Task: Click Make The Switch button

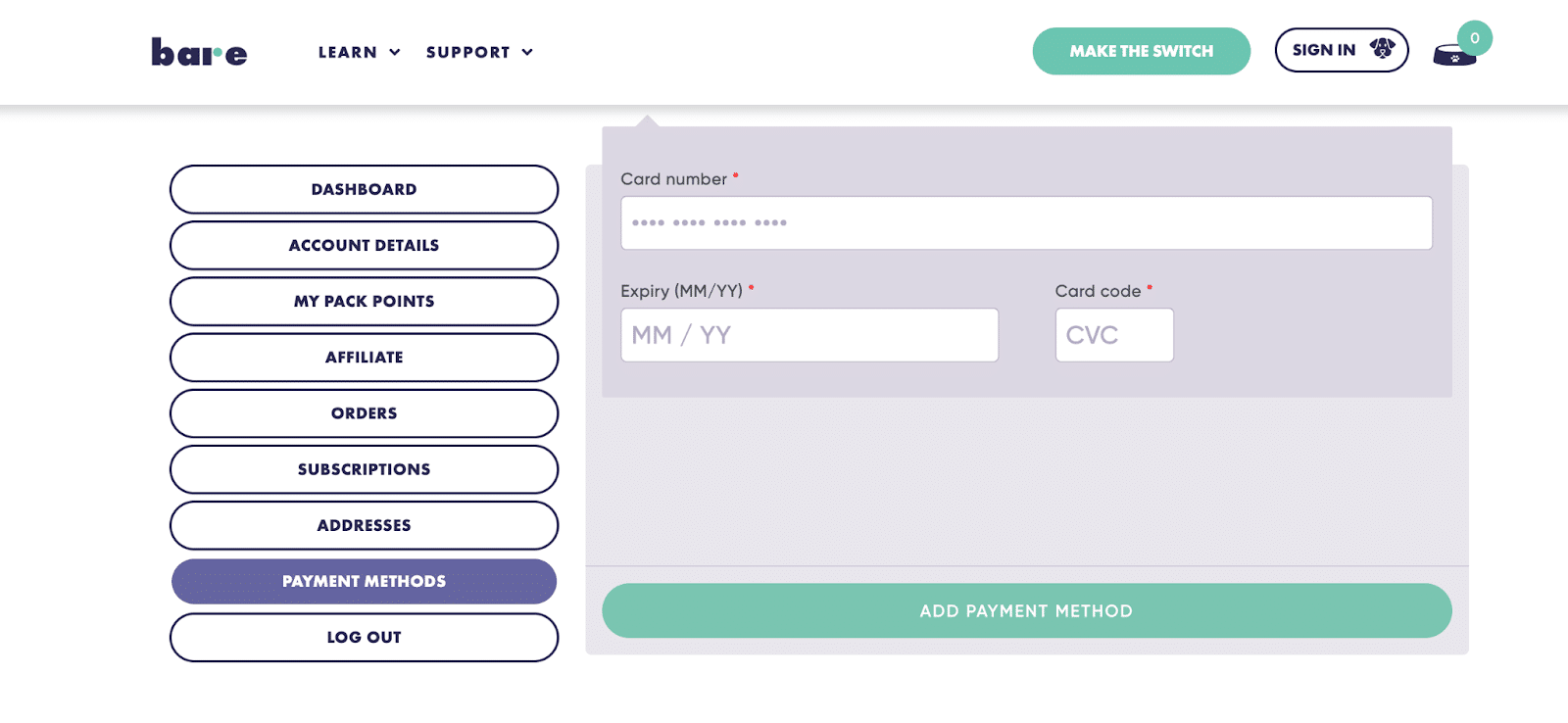Action: tap(1141, 51)
